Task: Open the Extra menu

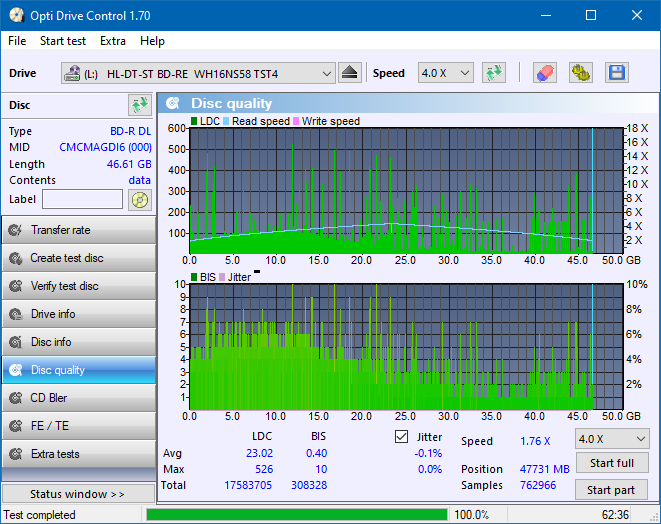Action: (113, 41)
